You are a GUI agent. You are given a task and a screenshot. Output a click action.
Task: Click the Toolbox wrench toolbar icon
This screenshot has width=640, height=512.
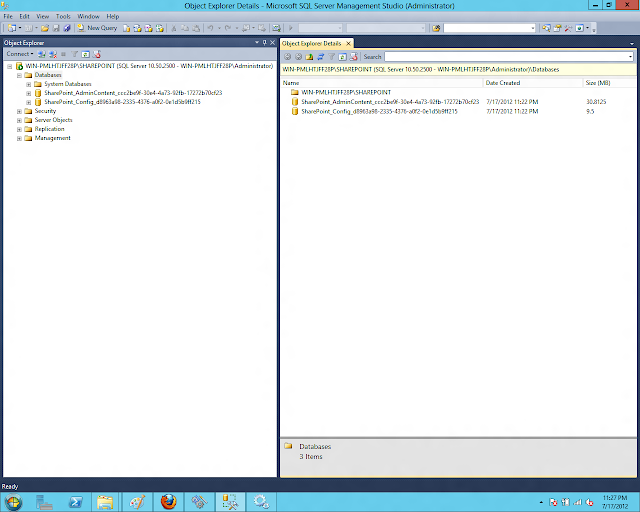tap(568, 28)
